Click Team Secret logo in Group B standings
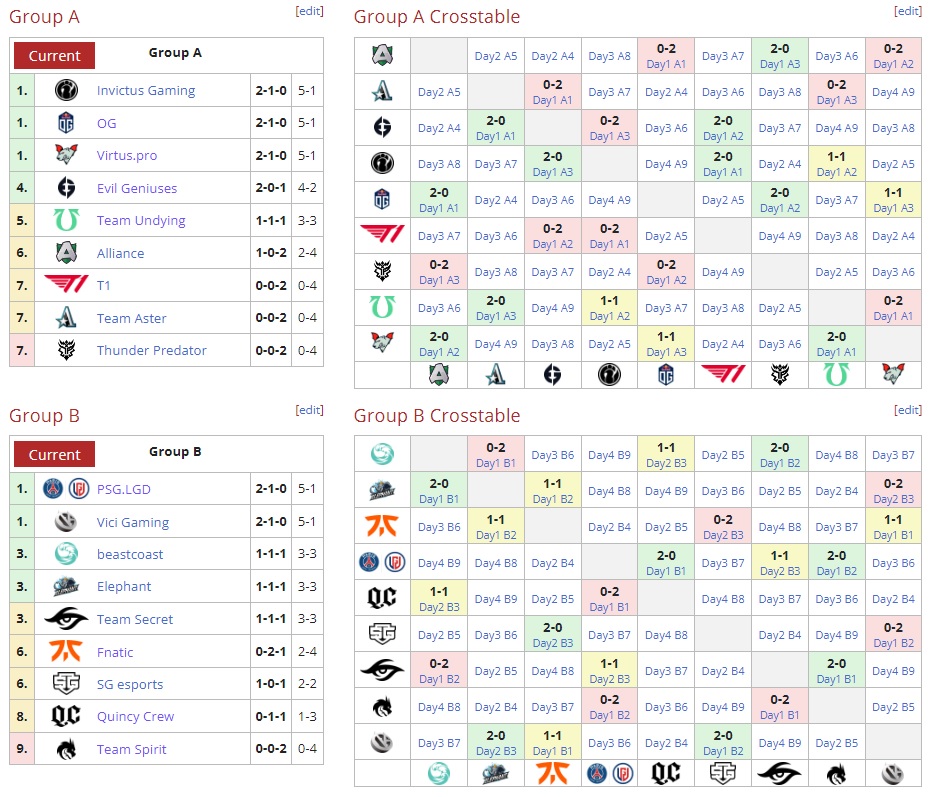This screenshot has height=797, width=929. (x=67, y=619)
